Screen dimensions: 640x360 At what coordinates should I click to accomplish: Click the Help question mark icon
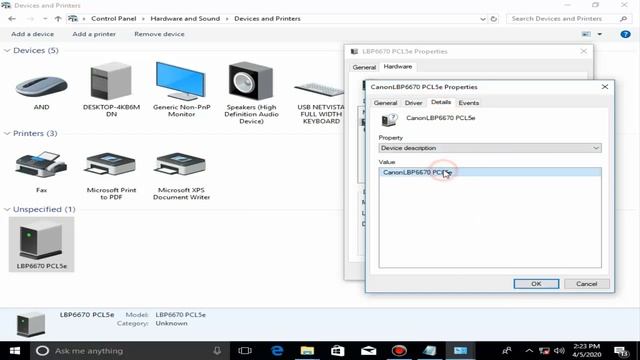pos(625,34)
